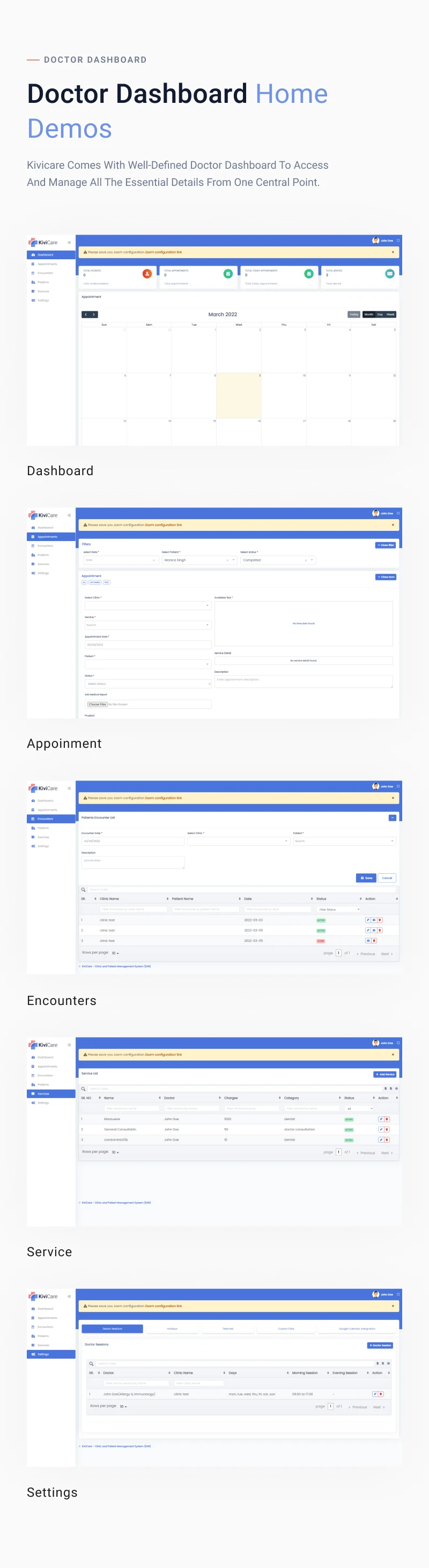Viewport: 429px width, 1568px height.
Task: Select the Upcoming appointment filter chip
Action: [95, 582]
